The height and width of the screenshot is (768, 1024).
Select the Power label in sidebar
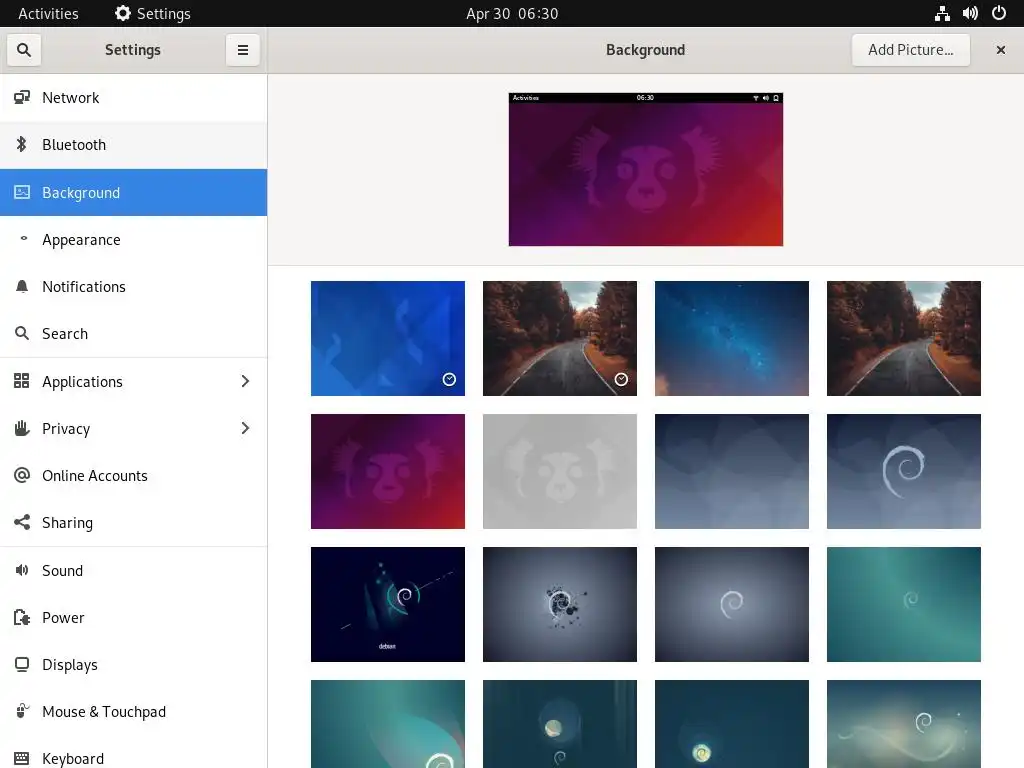click(x=63, y=617)
